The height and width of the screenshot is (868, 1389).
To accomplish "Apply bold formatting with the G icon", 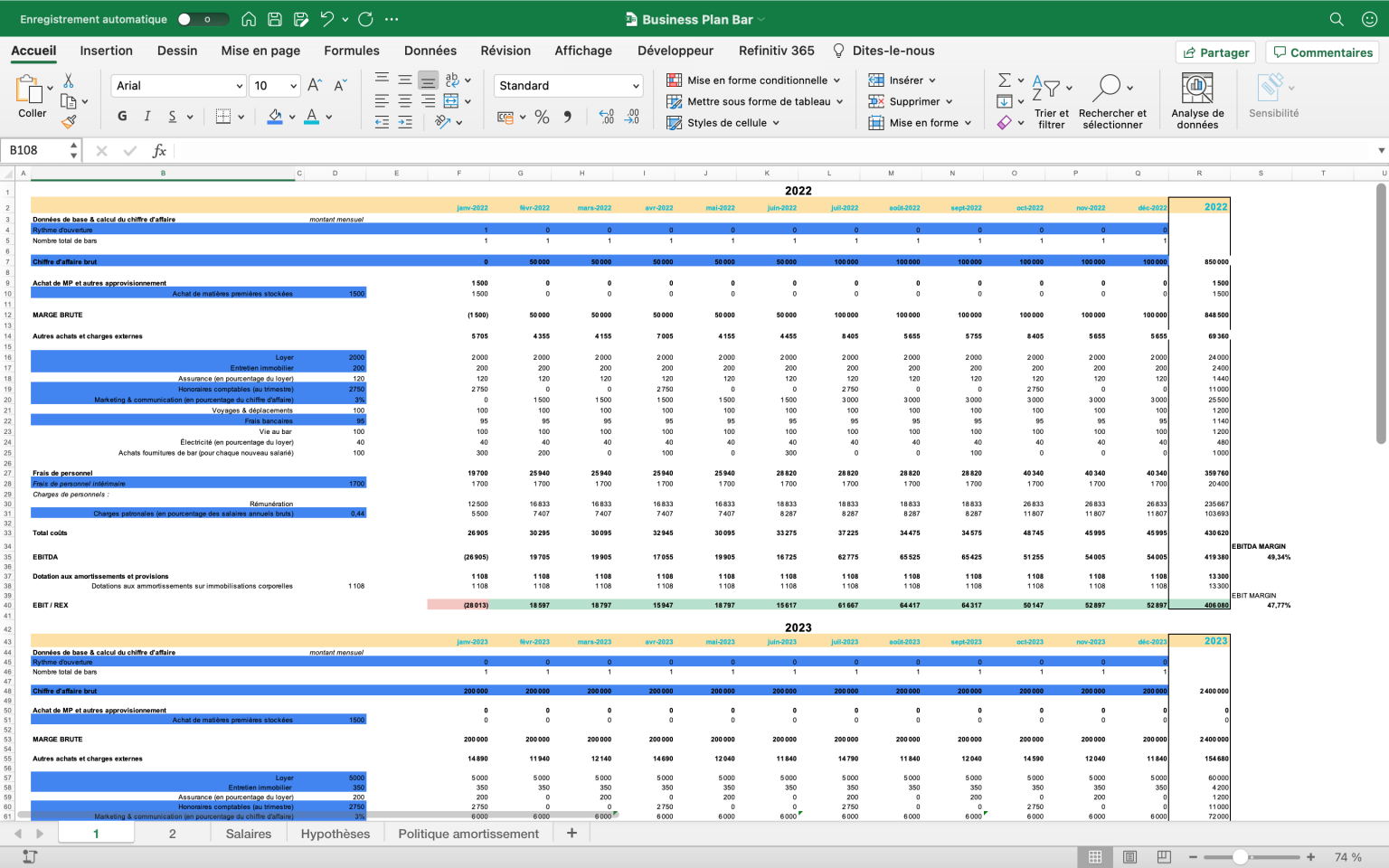I will [121, 116].
